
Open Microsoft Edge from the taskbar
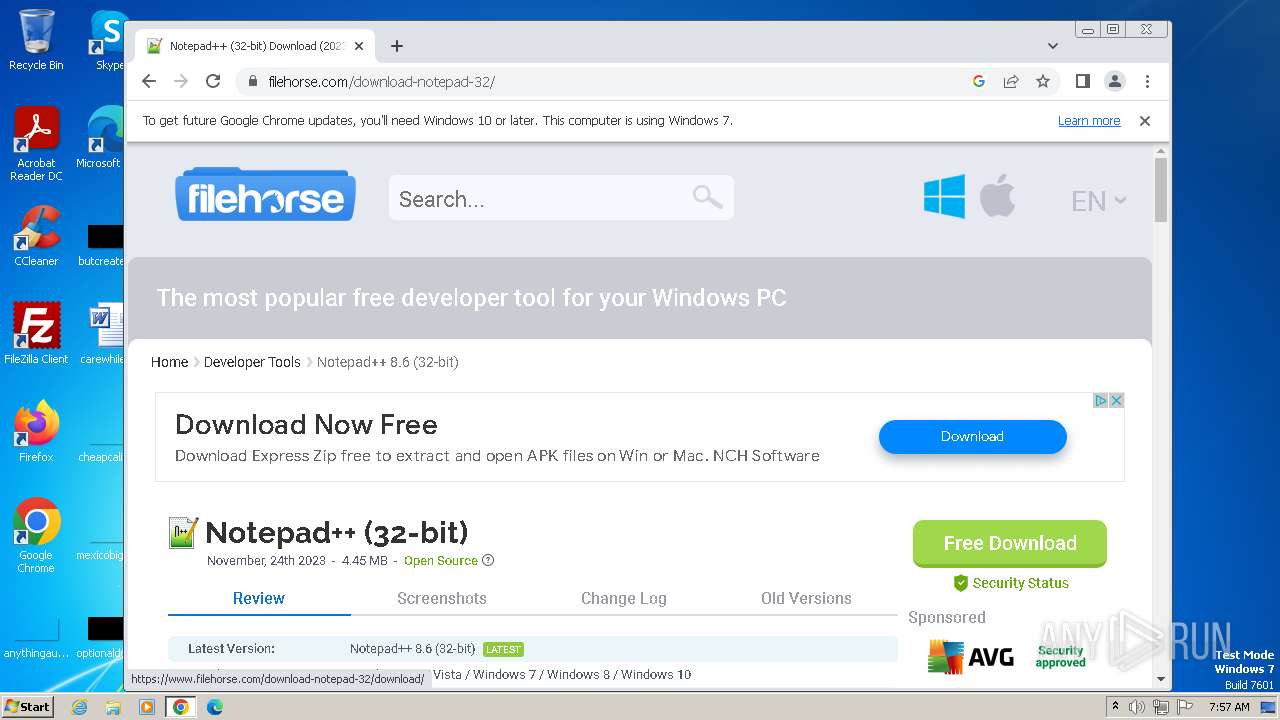[215, 707]
